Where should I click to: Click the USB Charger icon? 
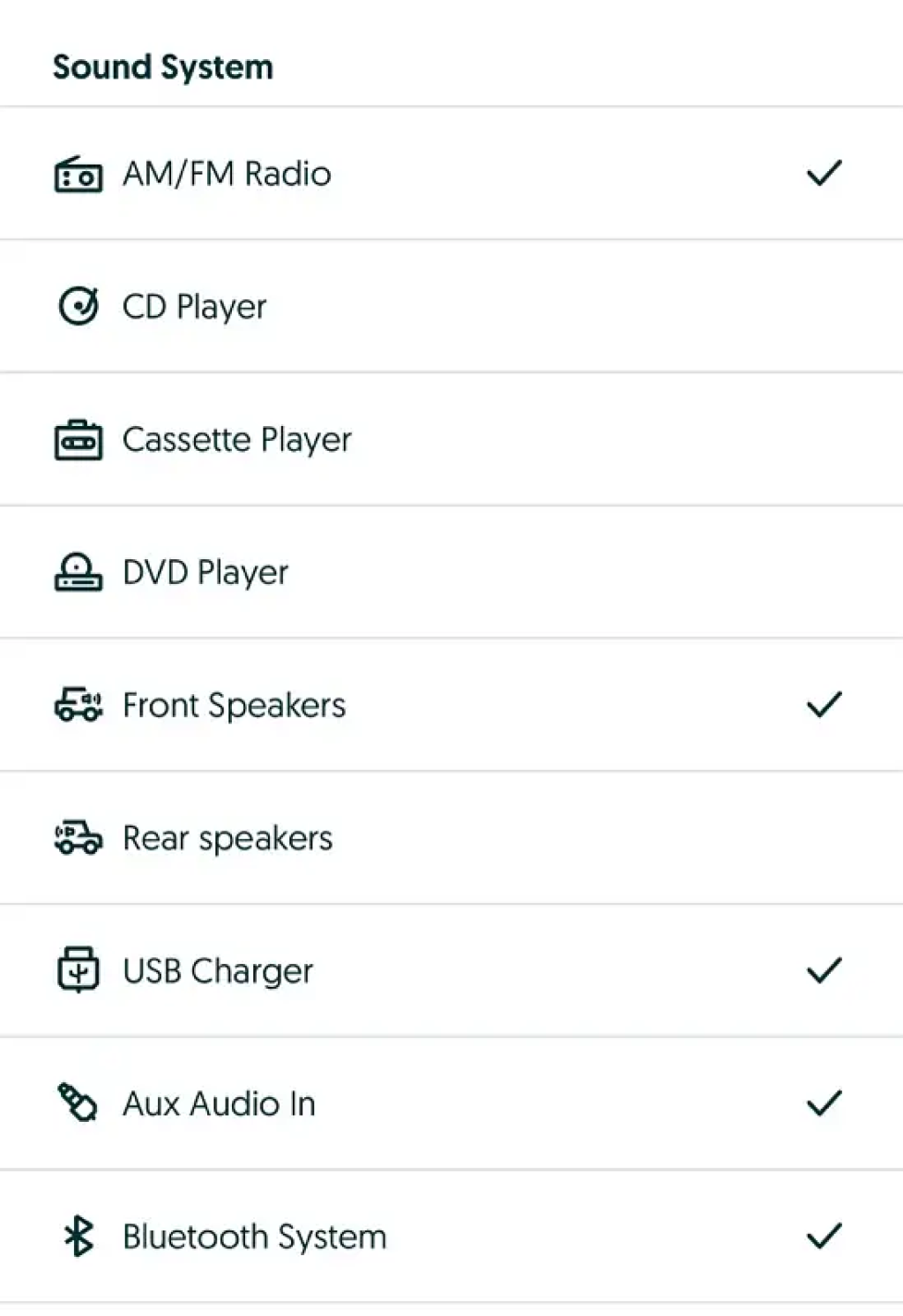pyautogui.click(x=78, y=970)
